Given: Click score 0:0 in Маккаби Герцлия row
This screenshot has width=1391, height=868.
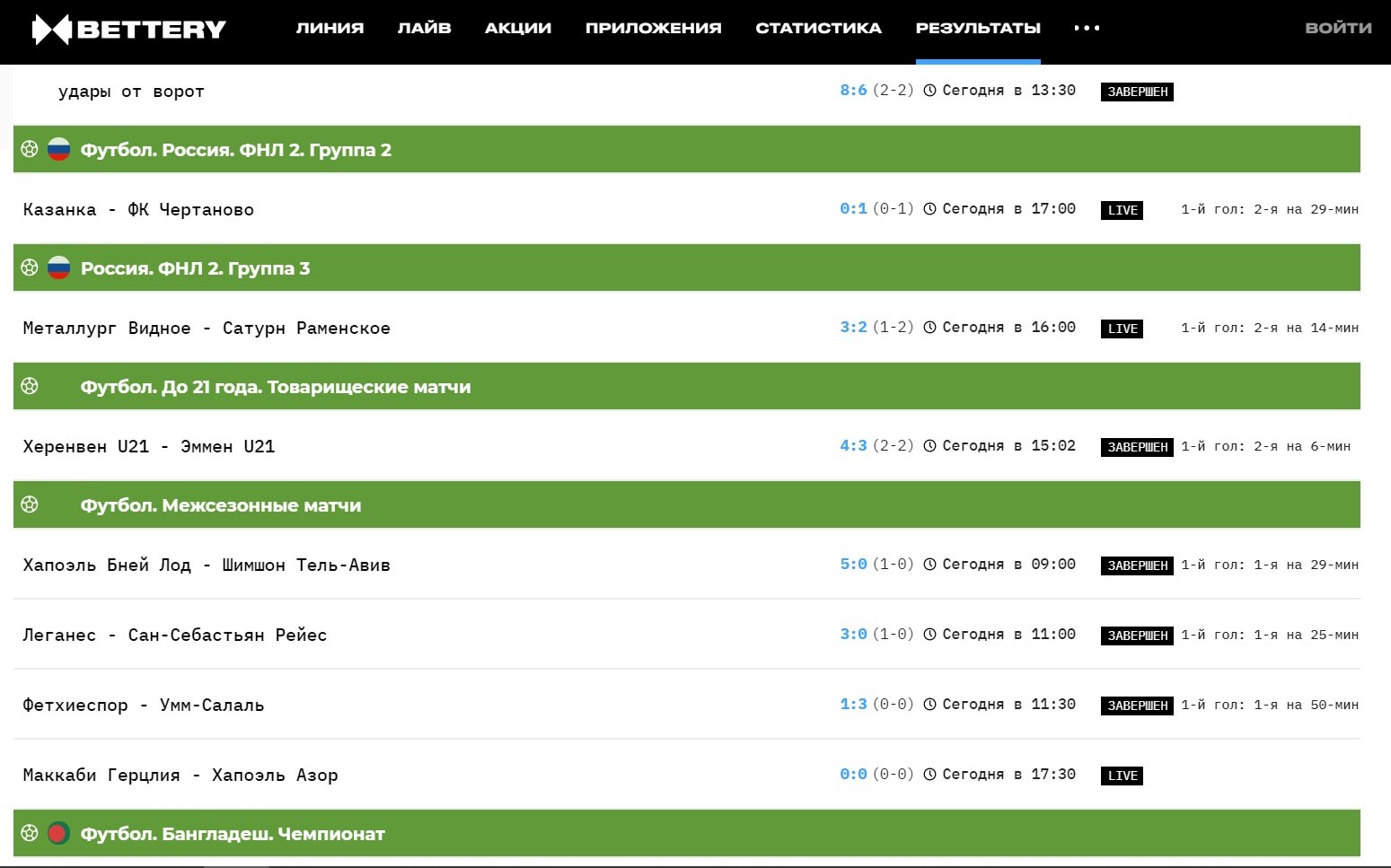Looking at the screenshot, I should (x=853, y=774).
